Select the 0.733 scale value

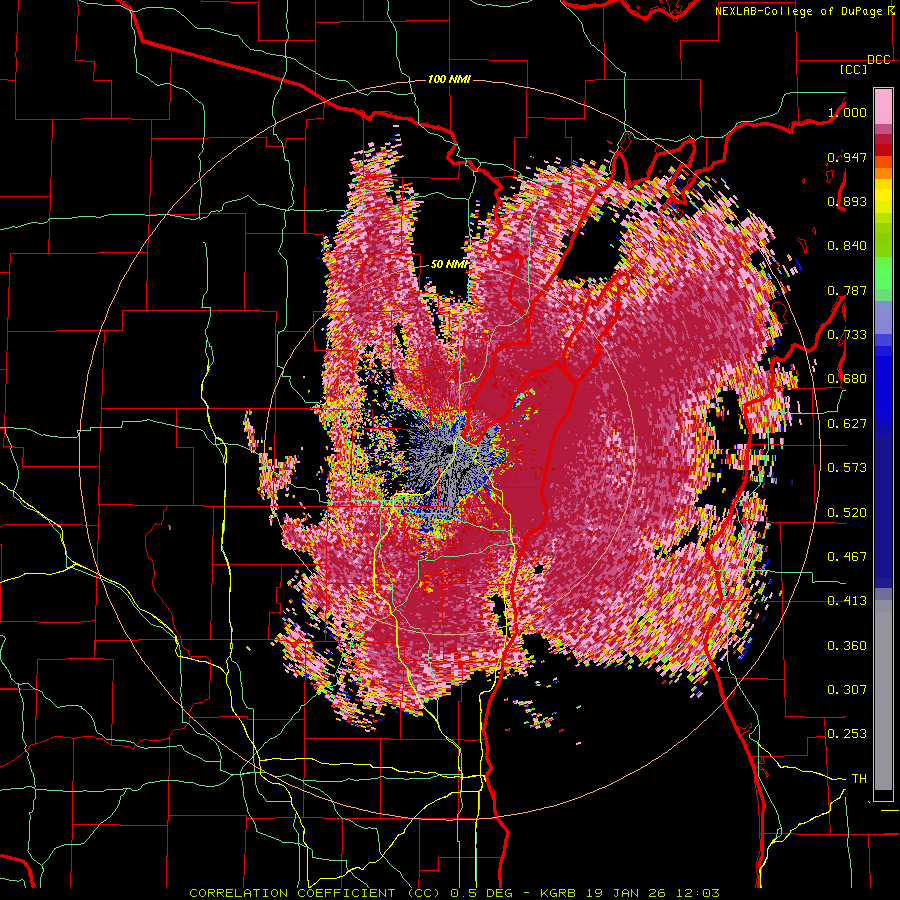[x=847, y=334]
